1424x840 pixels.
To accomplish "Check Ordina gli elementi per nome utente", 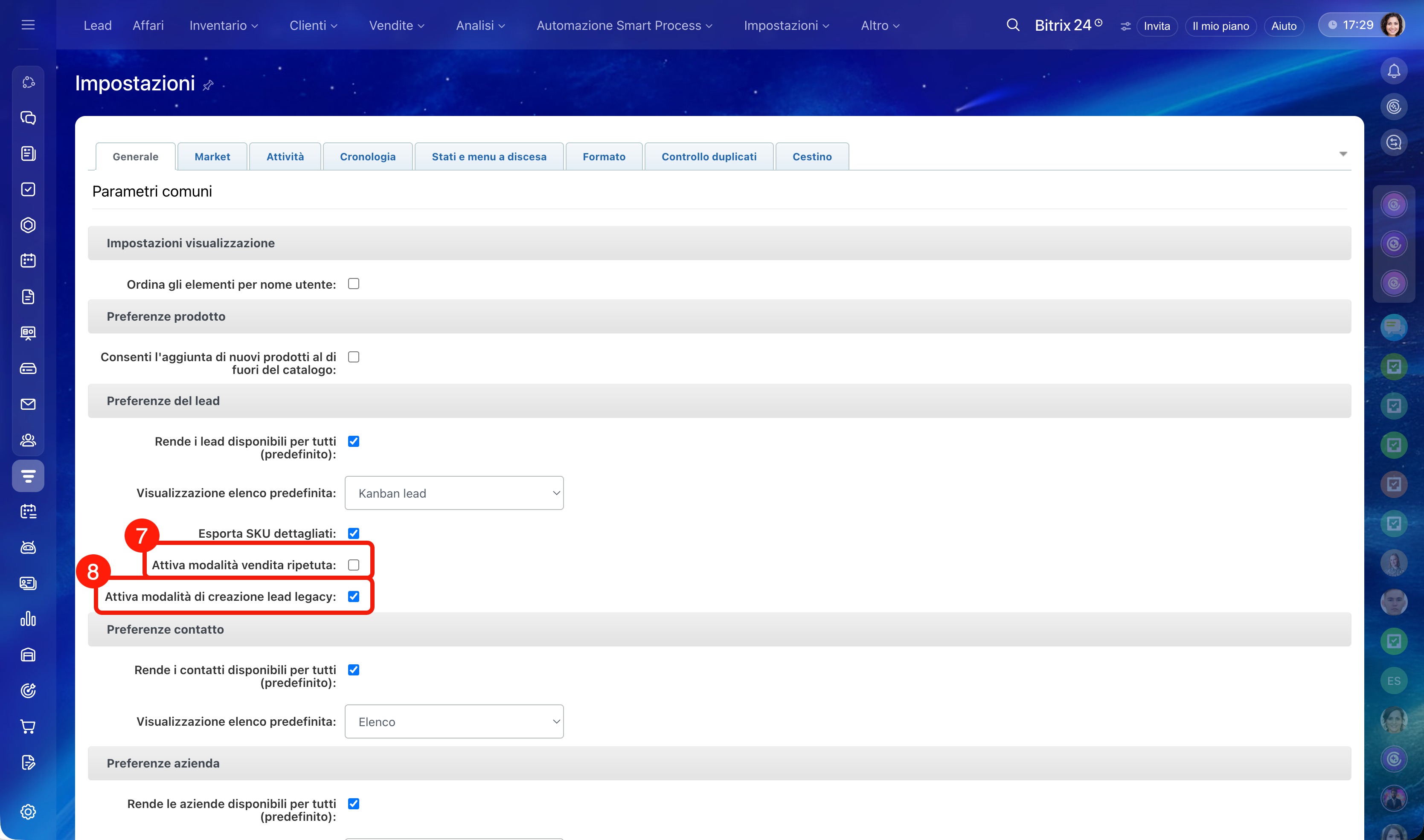I will tap(353, 284).
